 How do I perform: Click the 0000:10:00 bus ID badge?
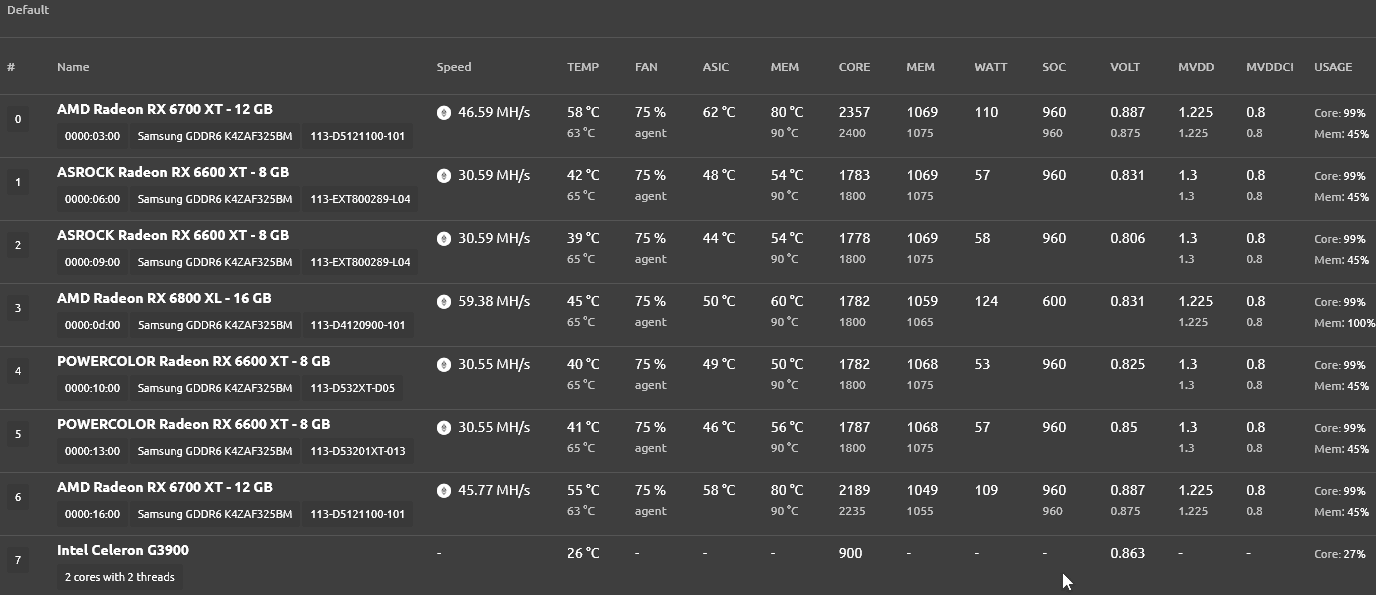click(x=92, y=388)
